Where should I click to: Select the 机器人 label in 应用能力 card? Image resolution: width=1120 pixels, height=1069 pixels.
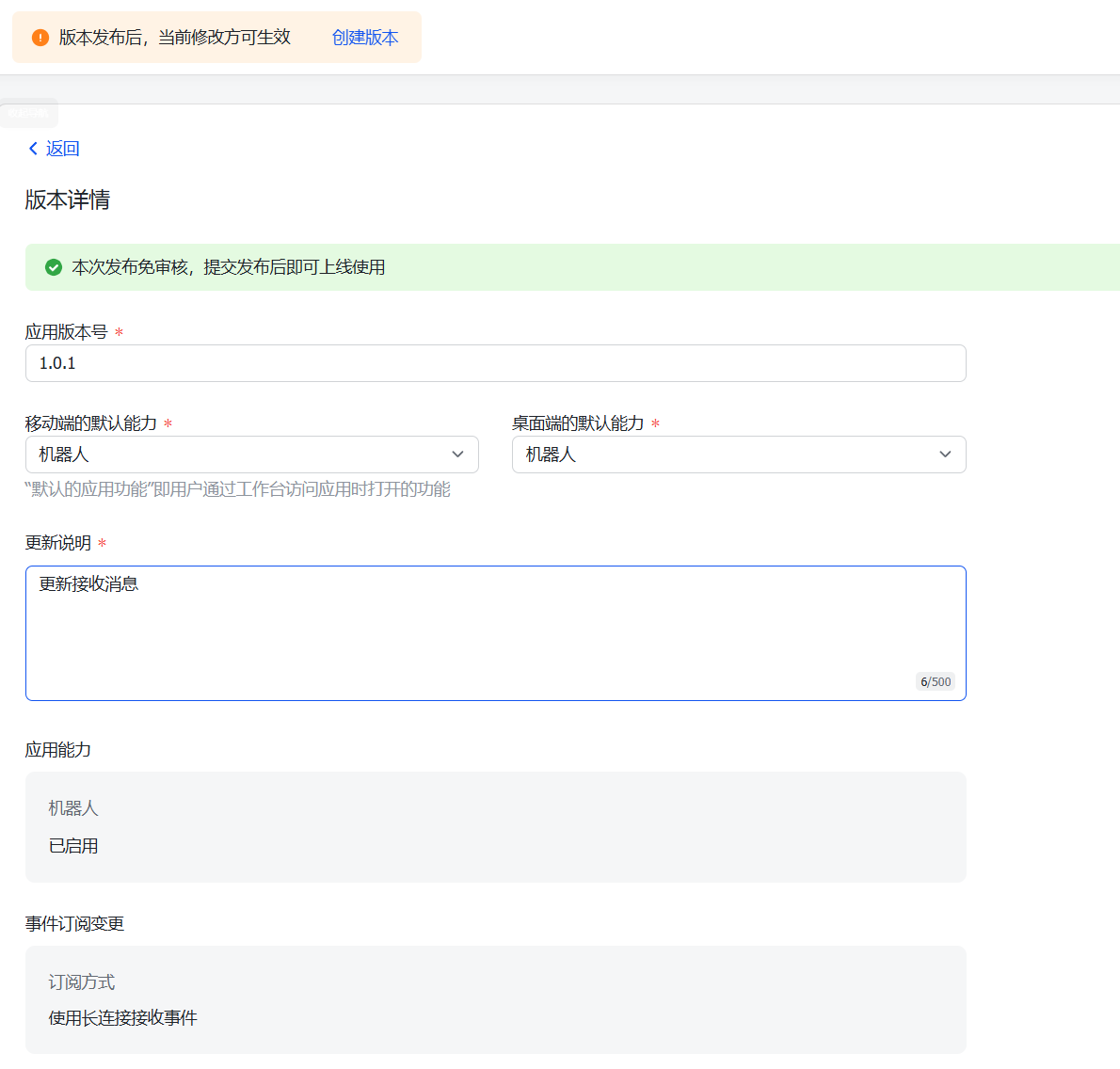73,808
